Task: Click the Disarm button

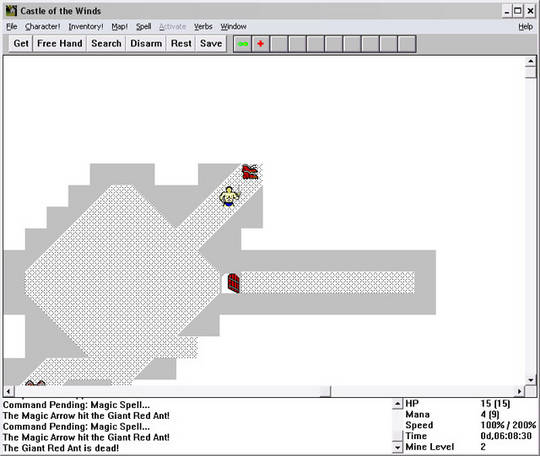Action: point(146,44)
